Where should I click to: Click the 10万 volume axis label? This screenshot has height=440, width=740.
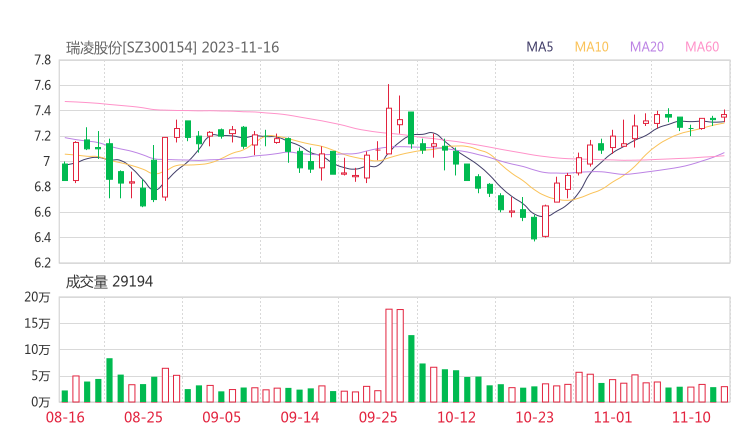[x=37, y=350]
